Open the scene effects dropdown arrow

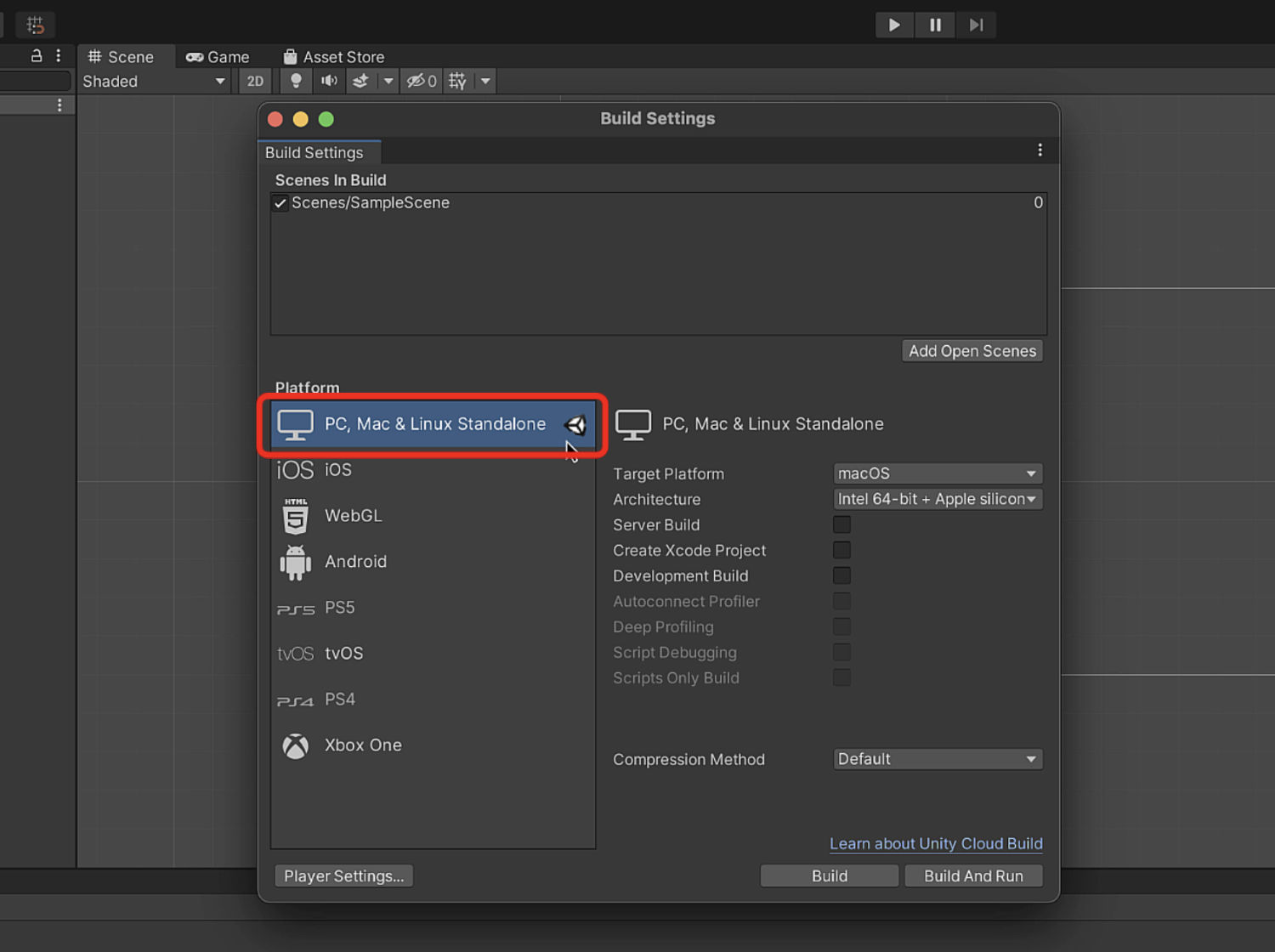point(388,82)
